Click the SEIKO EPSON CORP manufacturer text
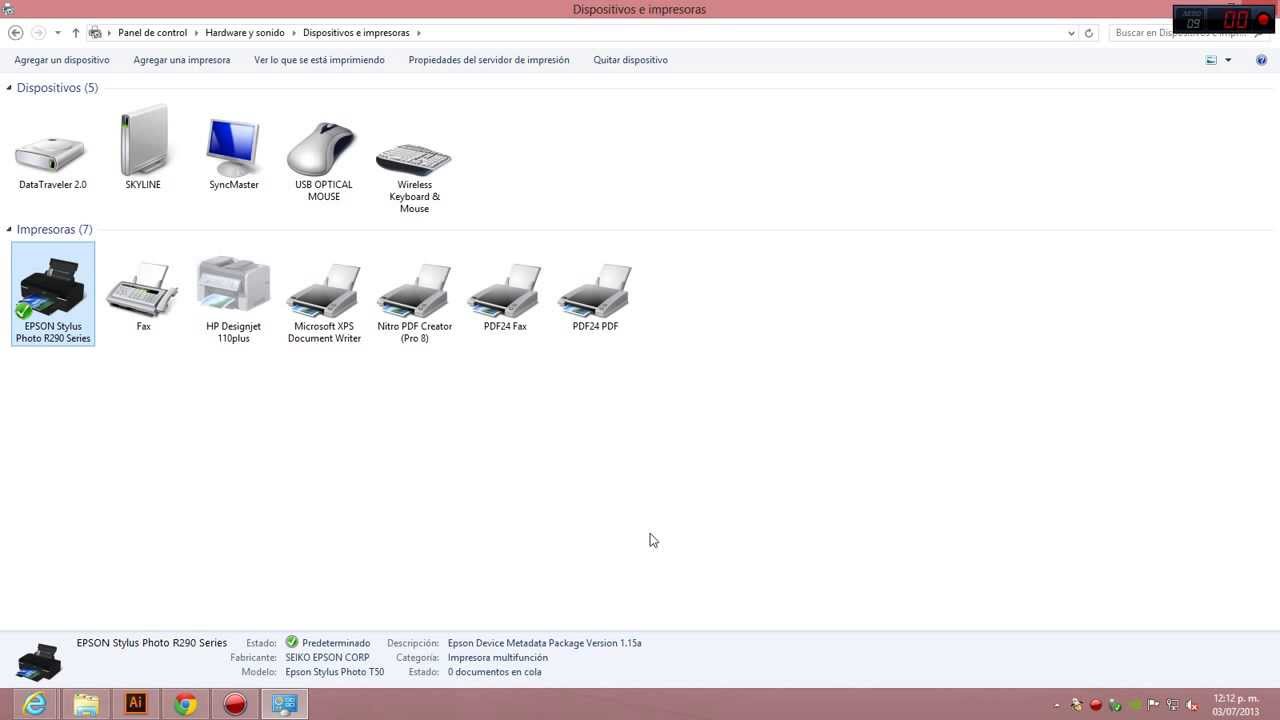Screen dimensions: 1280x720 [x=327, y=658]
